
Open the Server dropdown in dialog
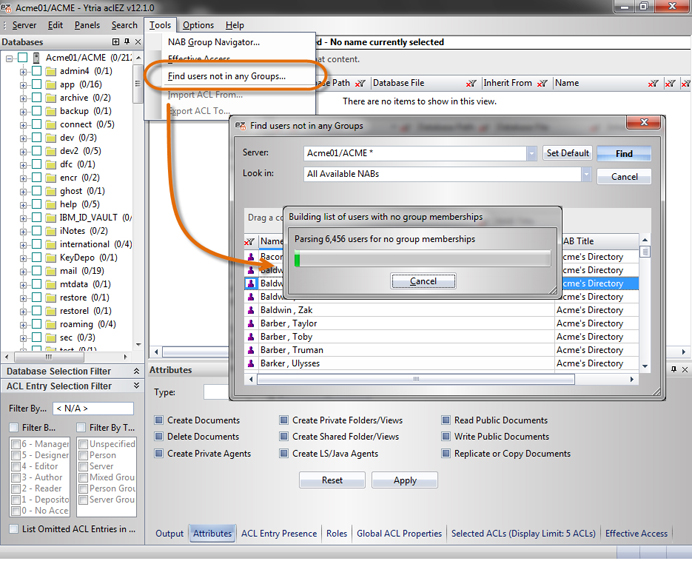[x=532, y=154]
